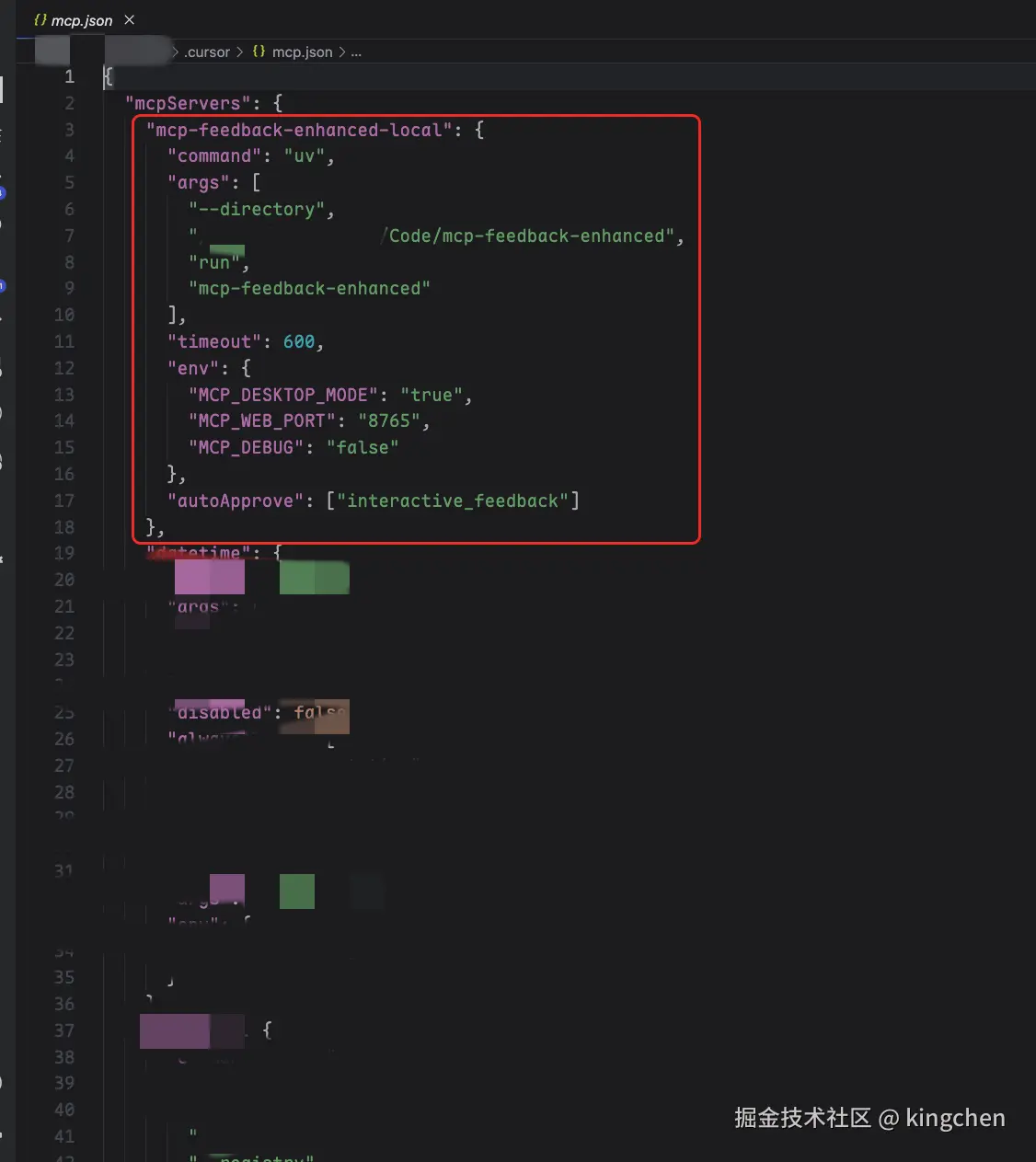Viewport: 1036px width, 1162px height.
Task: Click the "run" argument on line 8
Action: point(214,262)
